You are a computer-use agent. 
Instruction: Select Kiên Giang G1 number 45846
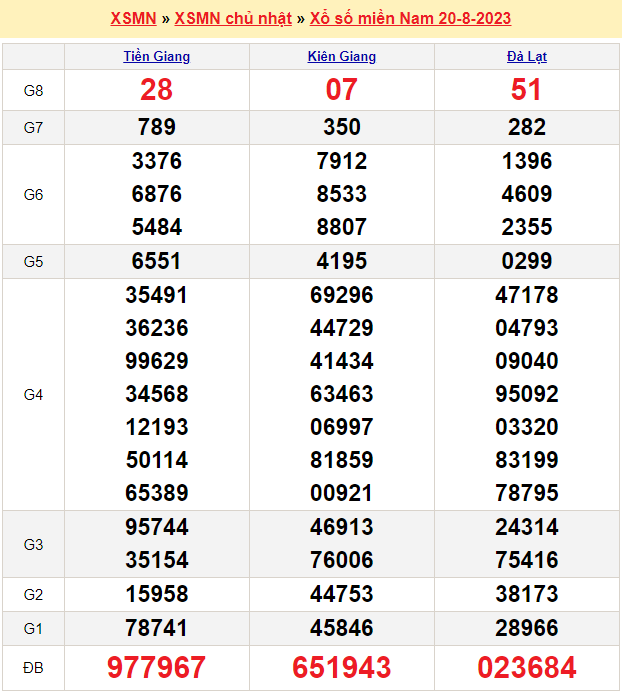click(x=342, y=628)
